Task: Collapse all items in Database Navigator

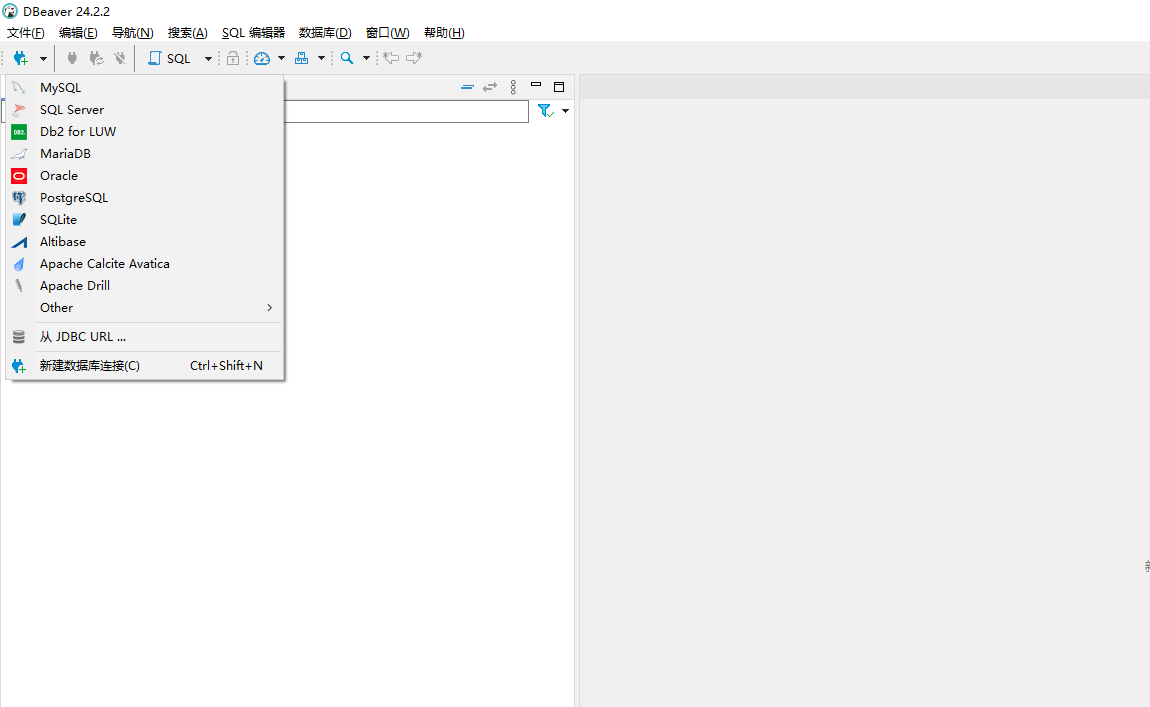Action: tap(467, 87)
